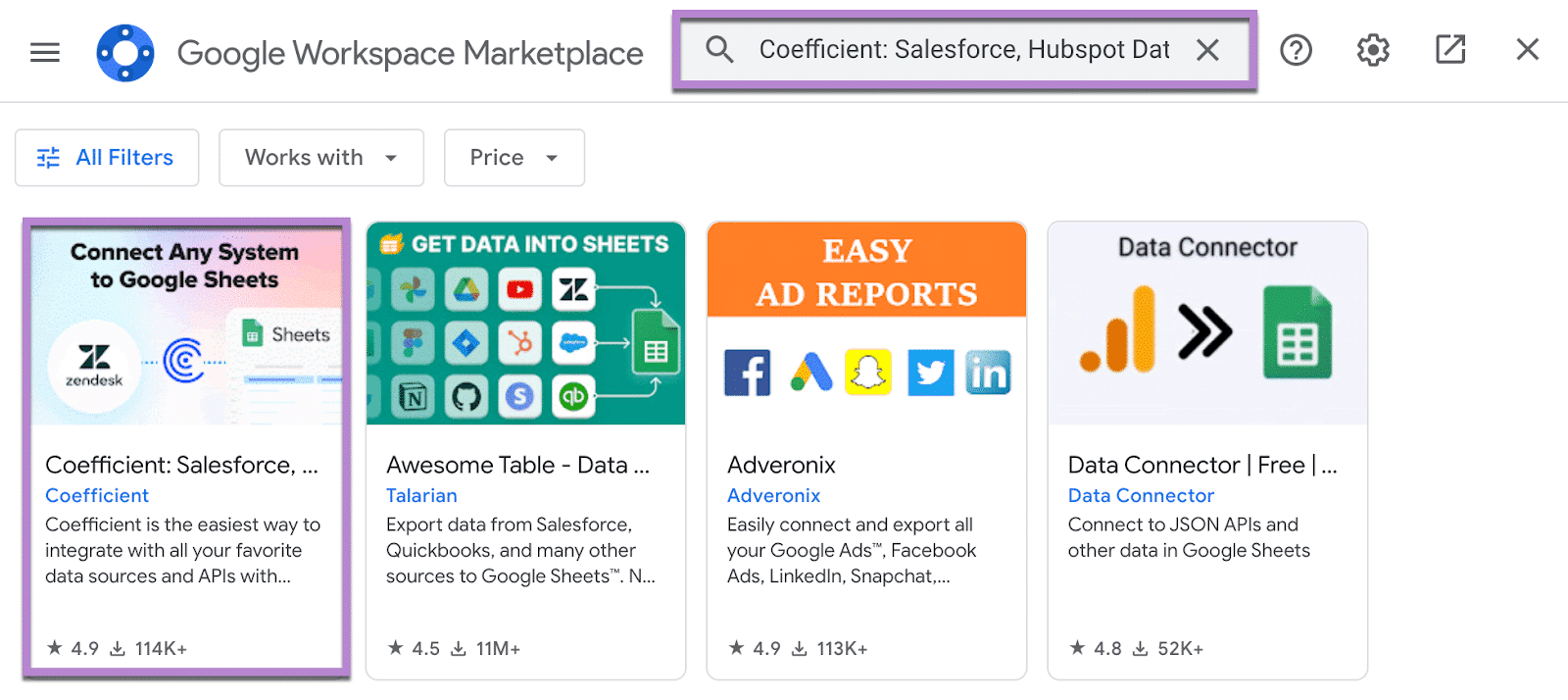Click the Google Ads icon in Adveronix banner
The width and height of the screenshot is (1568, 700).
(x=811, y=373)
